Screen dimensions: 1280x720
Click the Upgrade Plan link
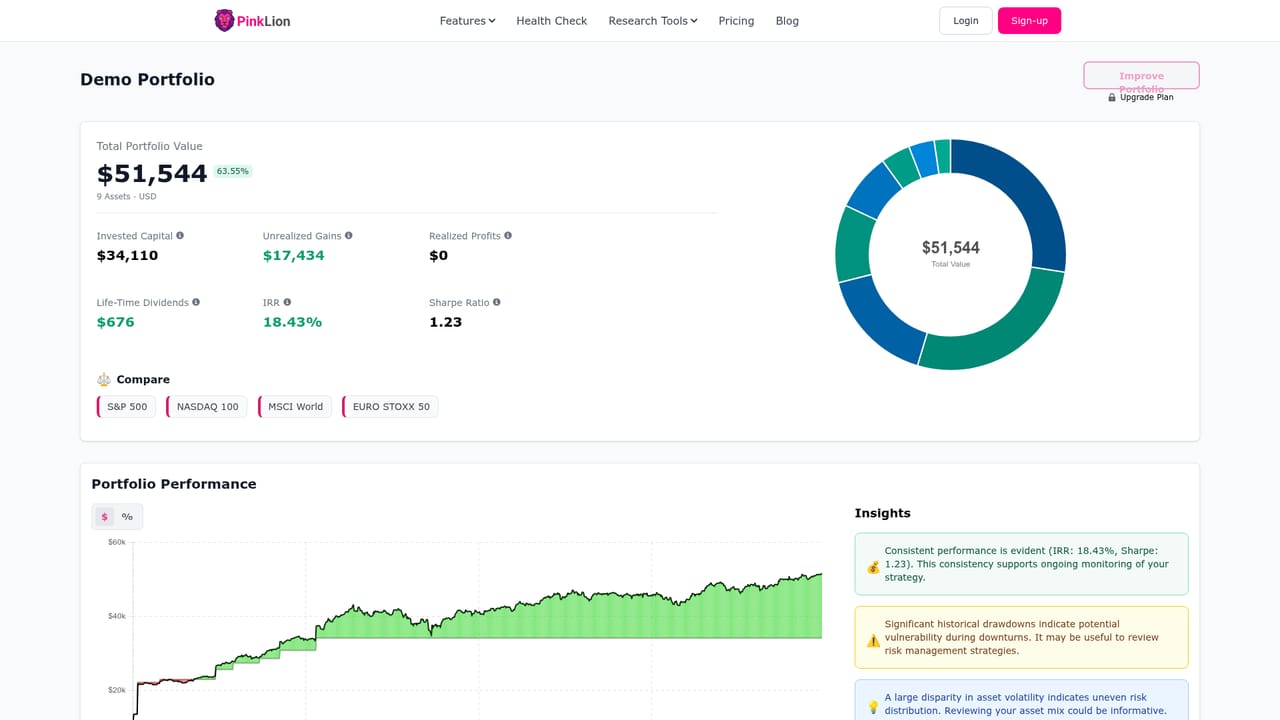[x=1147, y=97]
